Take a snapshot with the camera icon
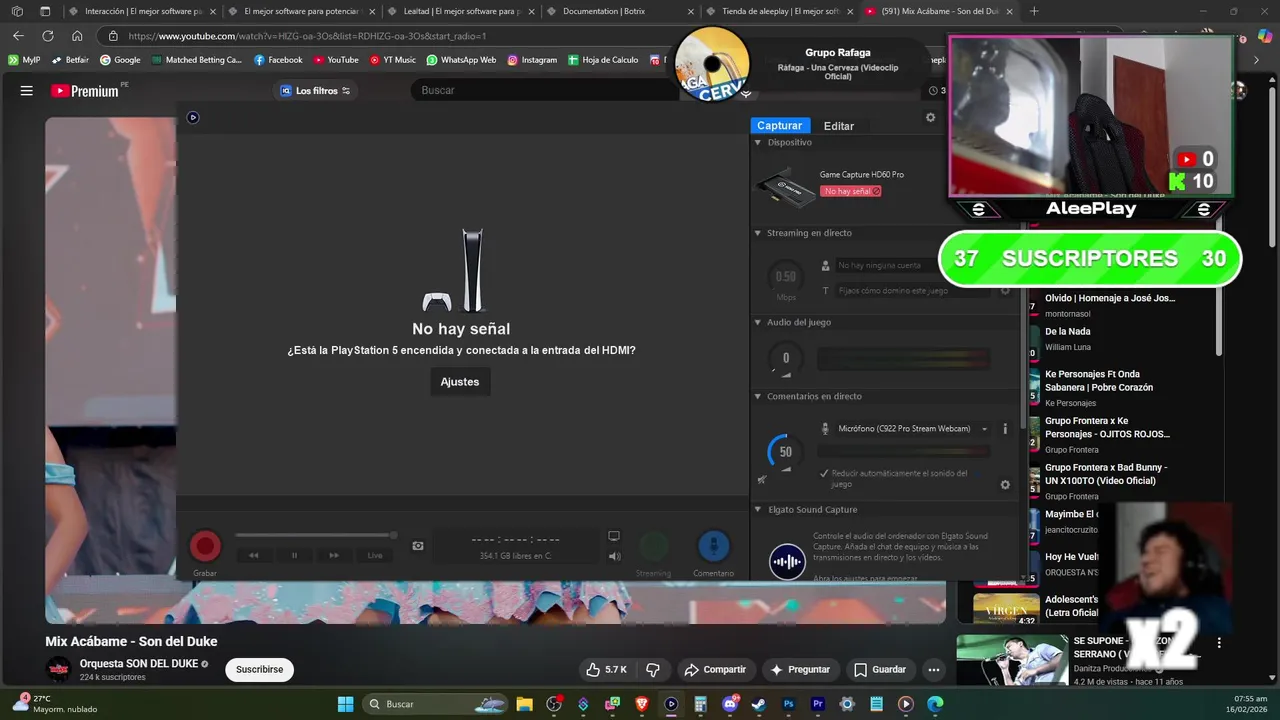1280x720 pixels. 418,545
